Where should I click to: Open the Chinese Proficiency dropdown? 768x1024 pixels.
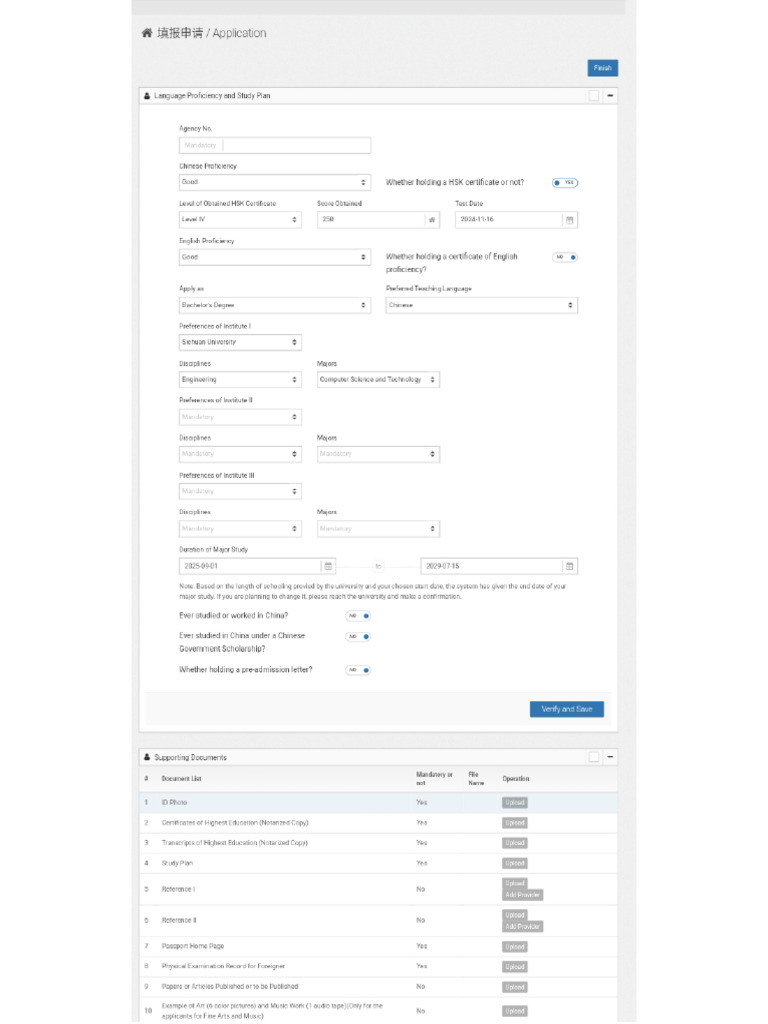[x=274, y=182]
